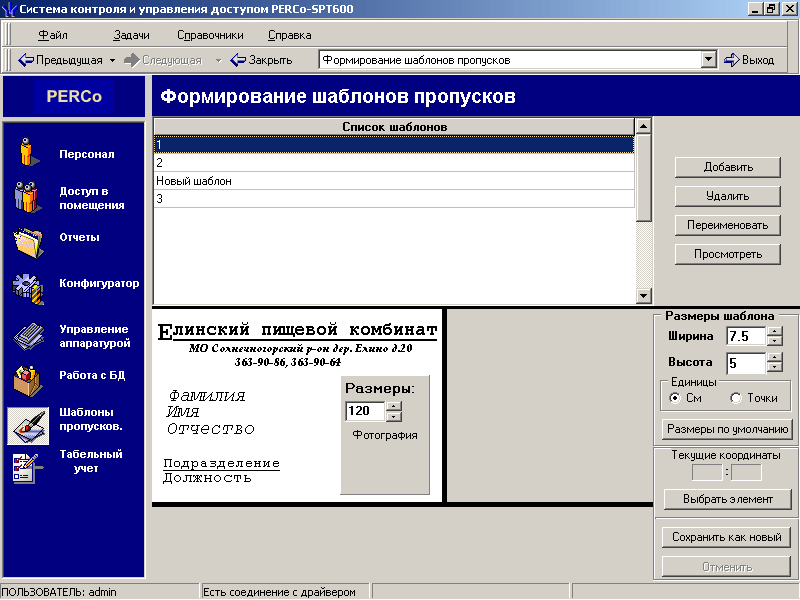This screenshot has height=600, width=800.
Task: Click the Список шаблонов column header
Action: click(x=394, y=127)
